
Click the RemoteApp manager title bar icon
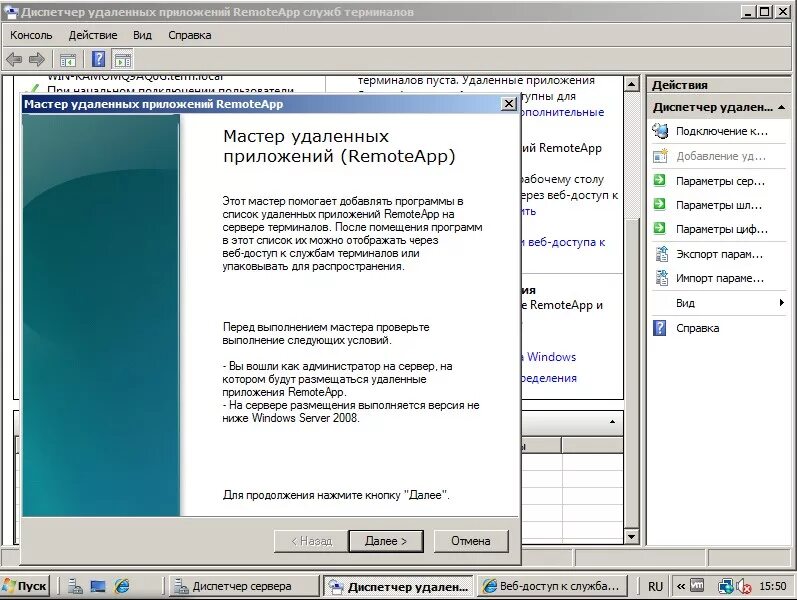11,11
